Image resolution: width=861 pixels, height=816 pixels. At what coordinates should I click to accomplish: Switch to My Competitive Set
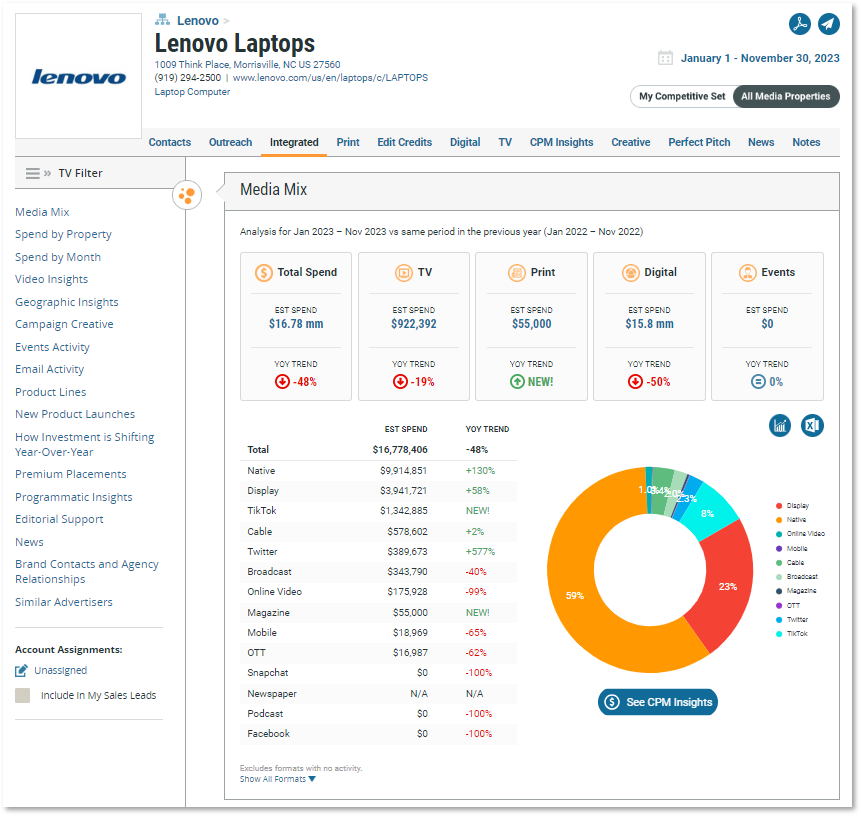coord(682,97)
